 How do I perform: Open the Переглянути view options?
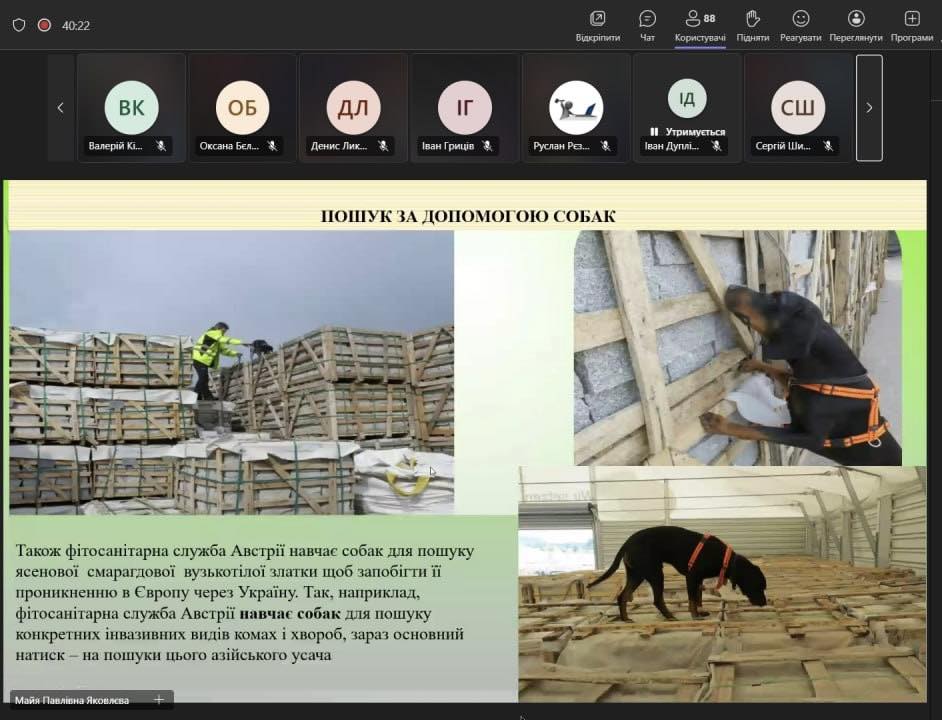point(856,19)
